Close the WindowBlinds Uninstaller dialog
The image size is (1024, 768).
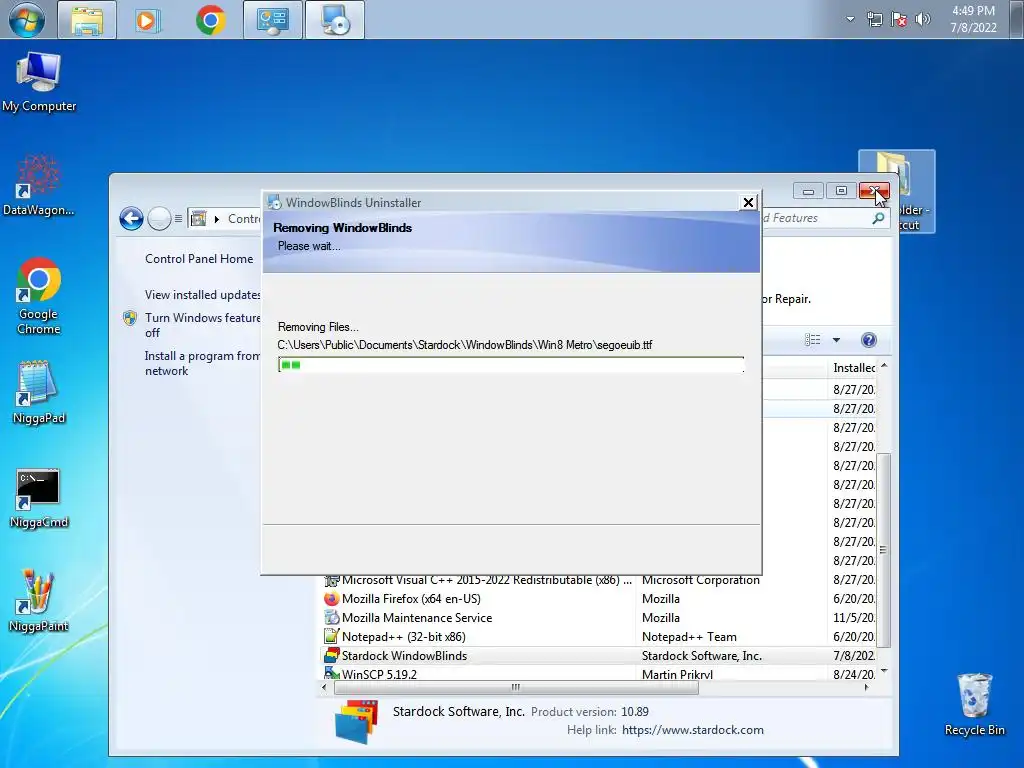tap(748, 202)
